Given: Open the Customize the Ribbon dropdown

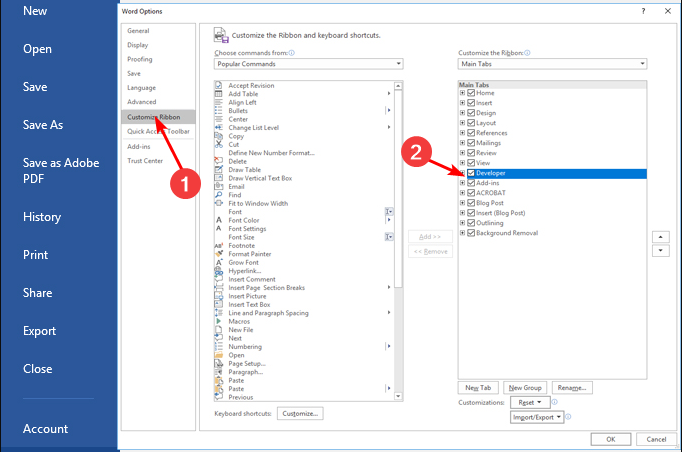Looking at the screenshot, I should coord(552,64).
